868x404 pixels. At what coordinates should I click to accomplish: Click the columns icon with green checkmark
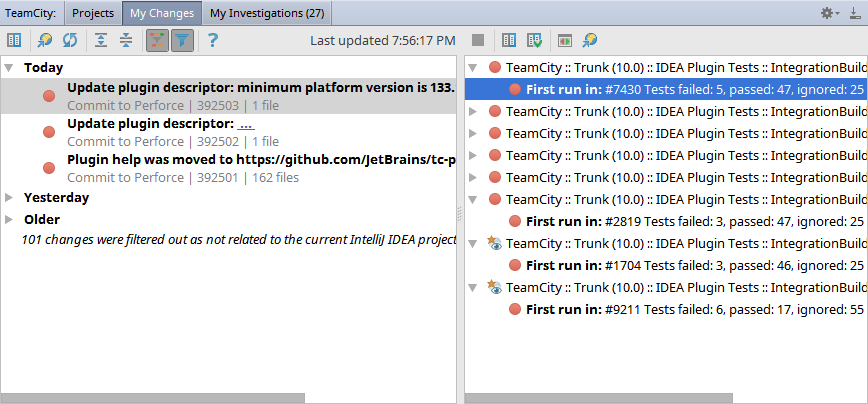(534, 40)
